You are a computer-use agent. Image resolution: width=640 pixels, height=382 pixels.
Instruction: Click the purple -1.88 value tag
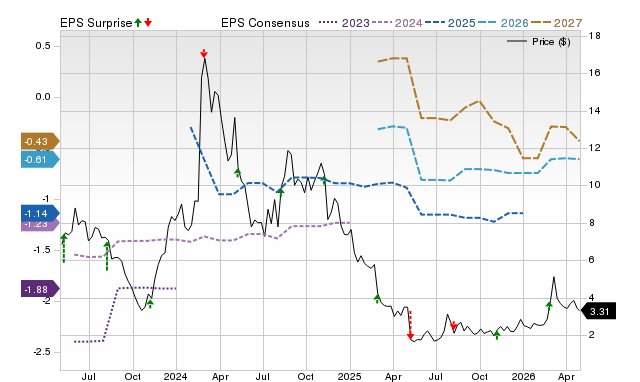[40, 289]
